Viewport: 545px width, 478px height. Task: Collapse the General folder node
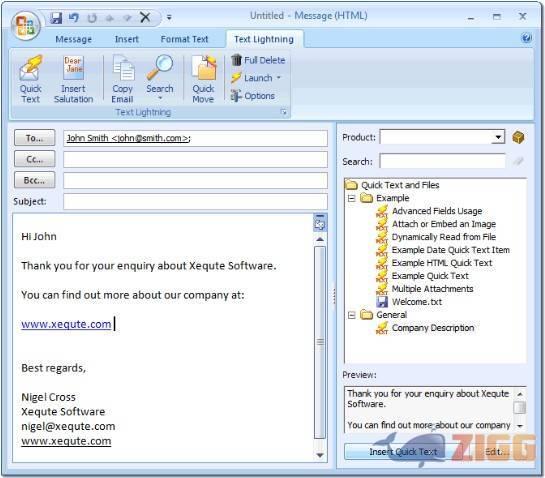pos(352,315)
